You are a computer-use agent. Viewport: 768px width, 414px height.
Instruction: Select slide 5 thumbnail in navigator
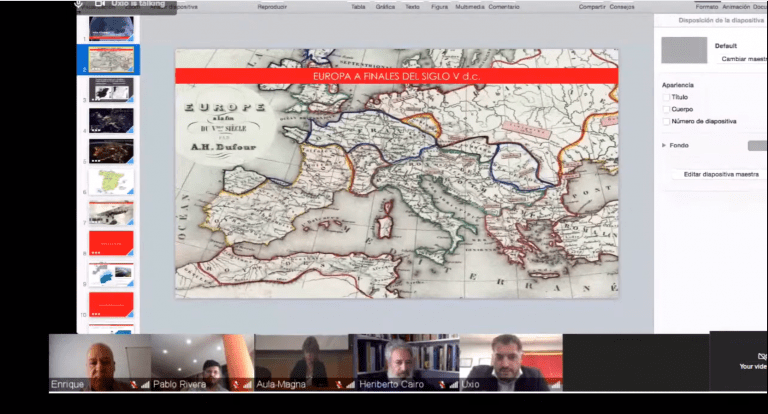coord(111,151)
